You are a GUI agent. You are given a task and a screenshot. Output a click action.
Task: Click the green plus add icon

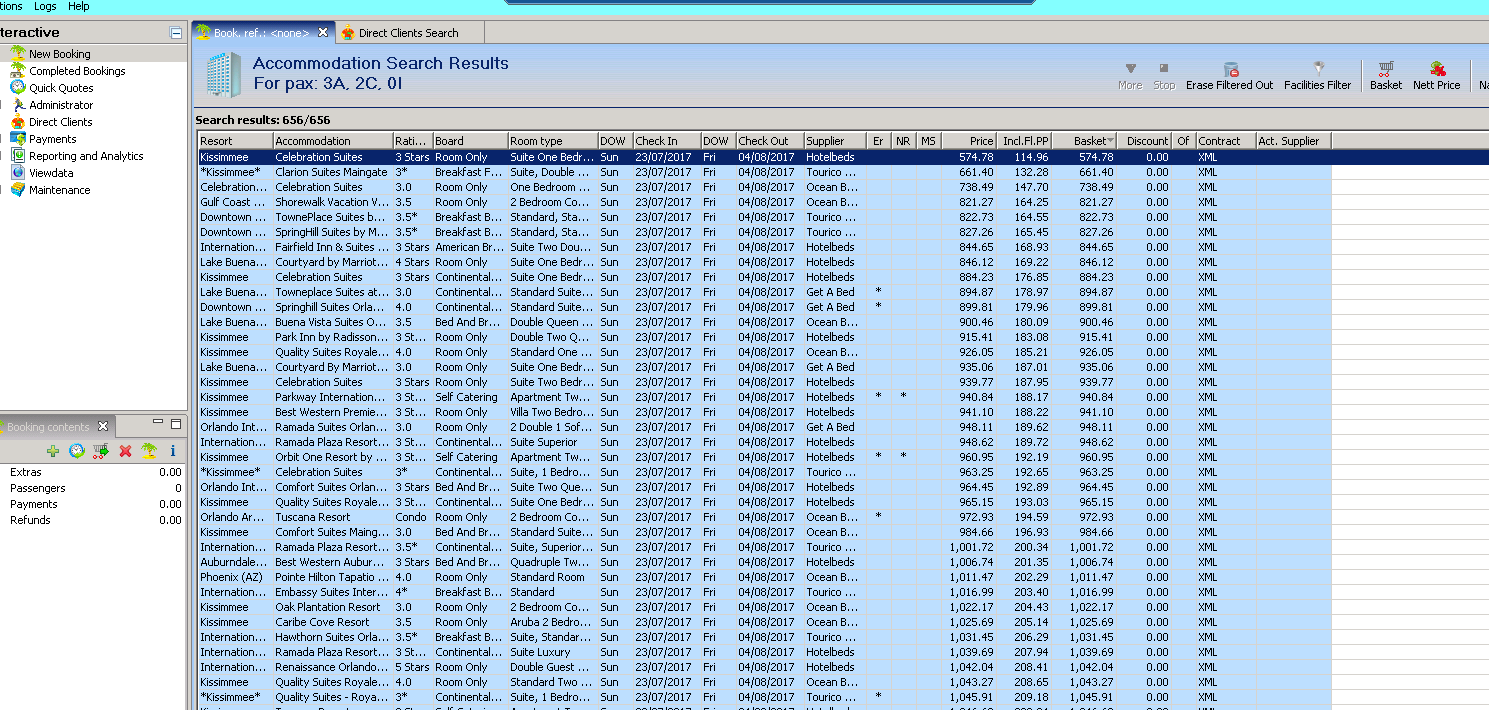[x=53, y=451]
